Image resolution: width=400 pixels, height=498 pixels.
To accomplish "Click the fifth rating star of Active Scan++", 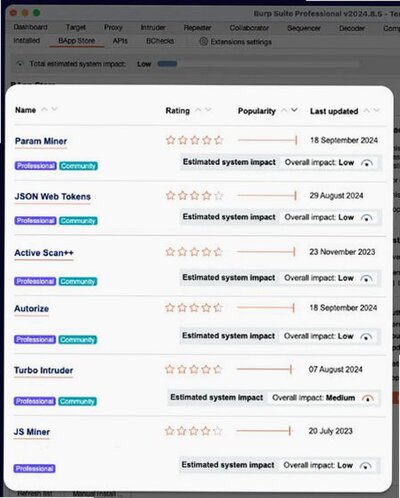I will click(218, 252).
